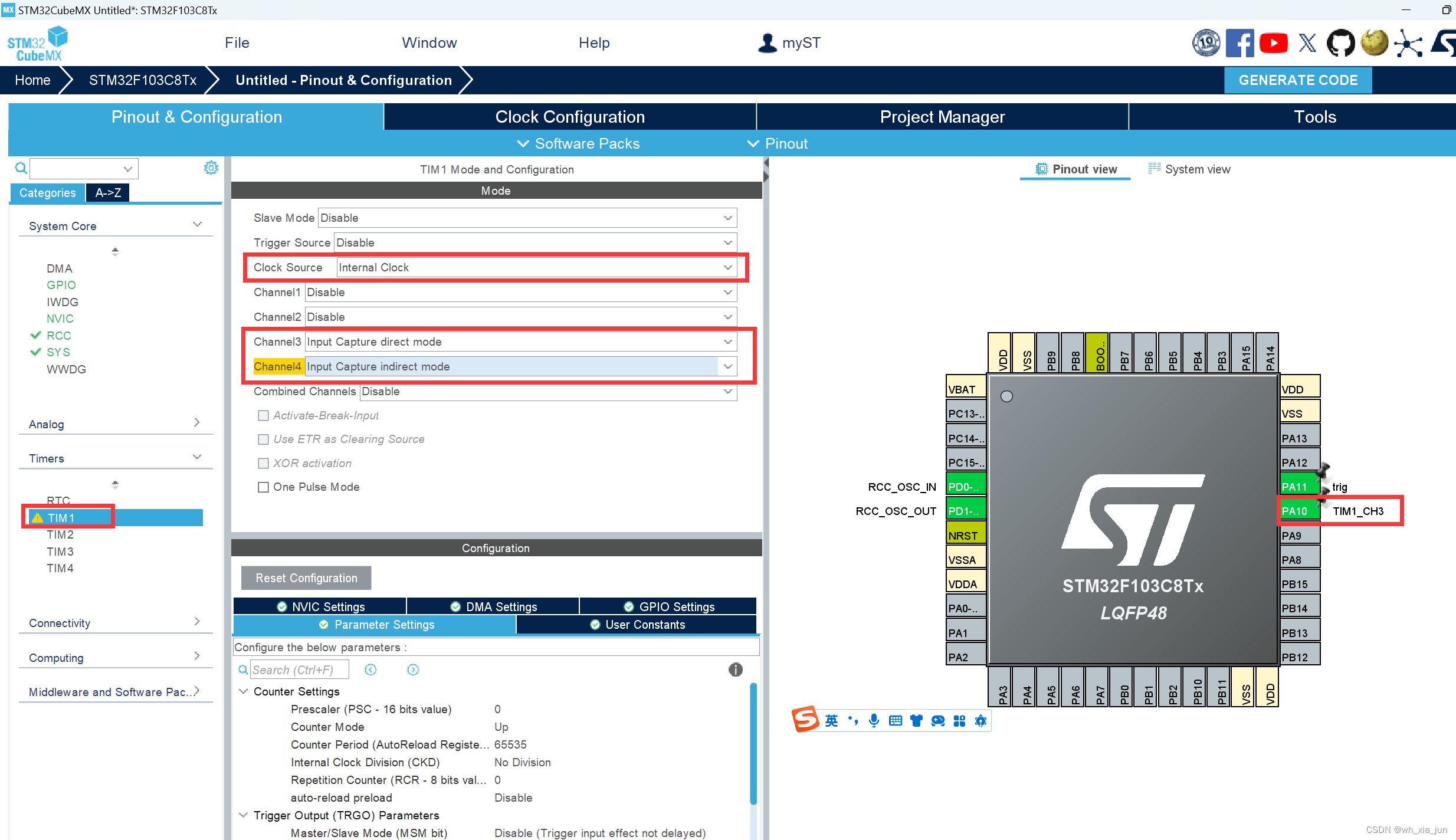Viewport: 1456px width, 840px height.
Task: Click the parameter info icon
Action: click(x=735, y=670)
